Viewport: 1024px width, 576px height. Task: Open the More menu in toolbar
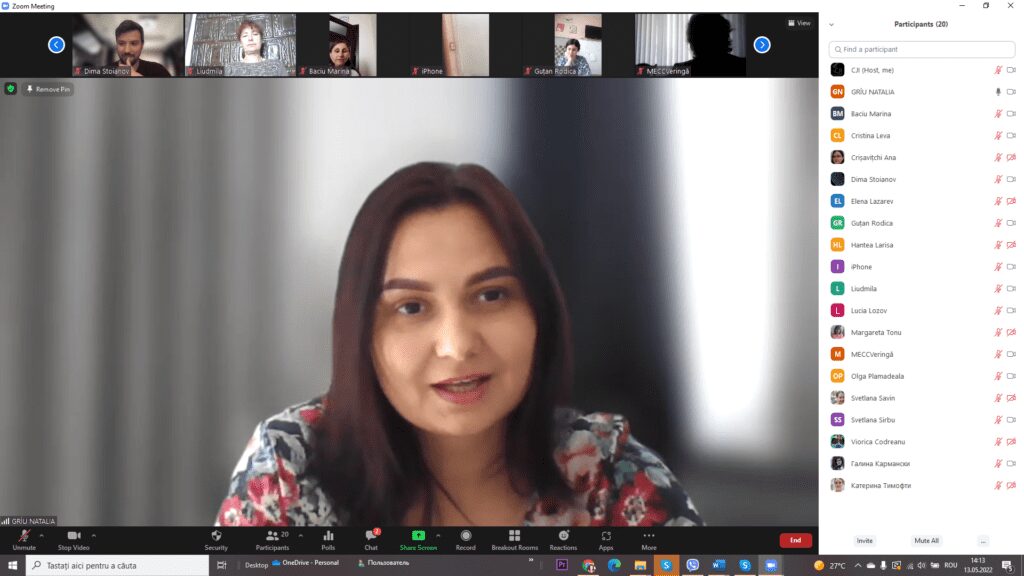tap(649, 540)
